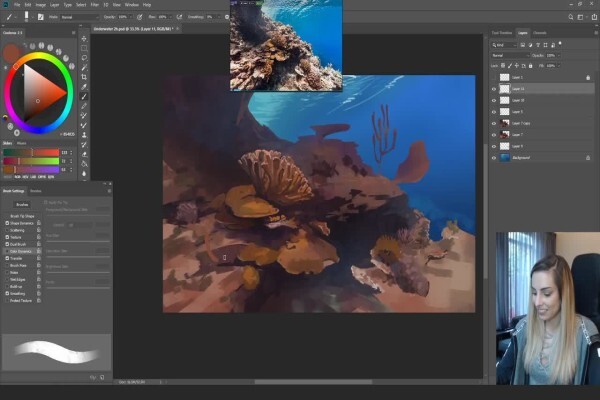Hide Layer 10 with eye icon
600x400 pixels.
pos(494,100)
